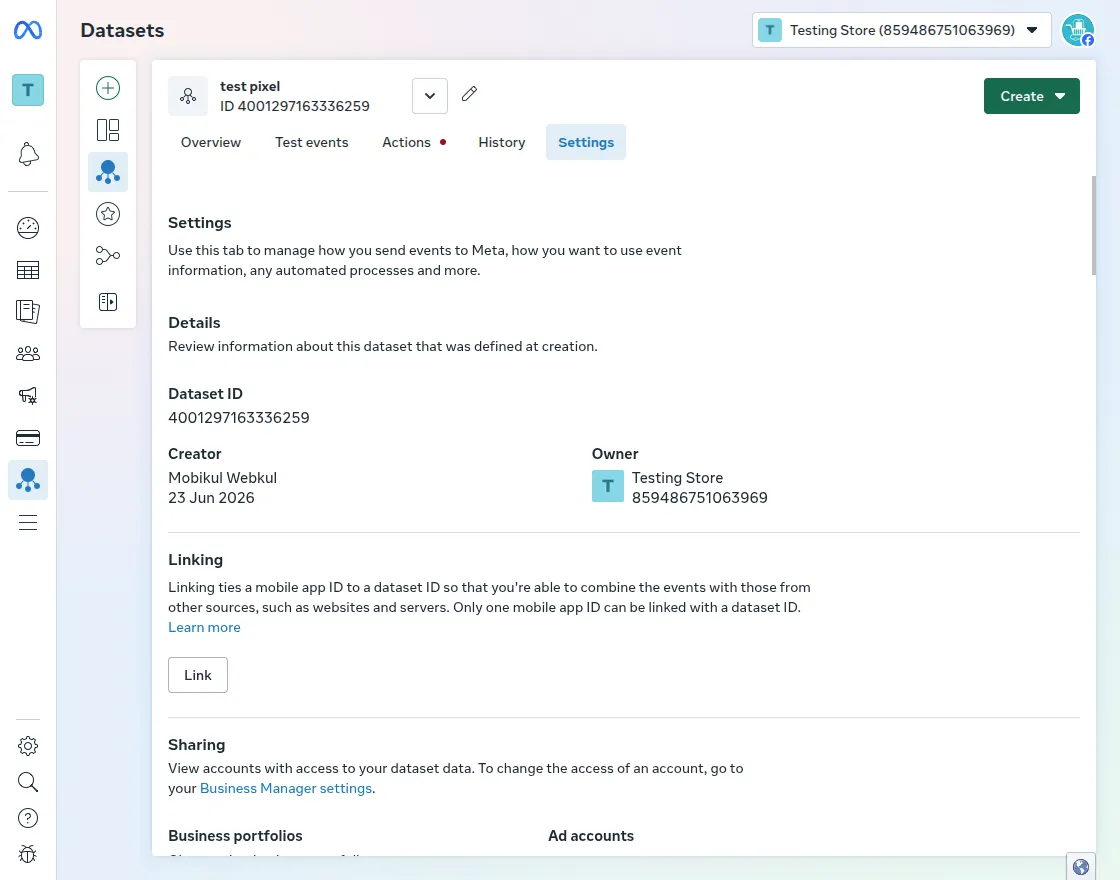Click the globe icon at bottom right

pyautogui.click(x=1081, y=866)
